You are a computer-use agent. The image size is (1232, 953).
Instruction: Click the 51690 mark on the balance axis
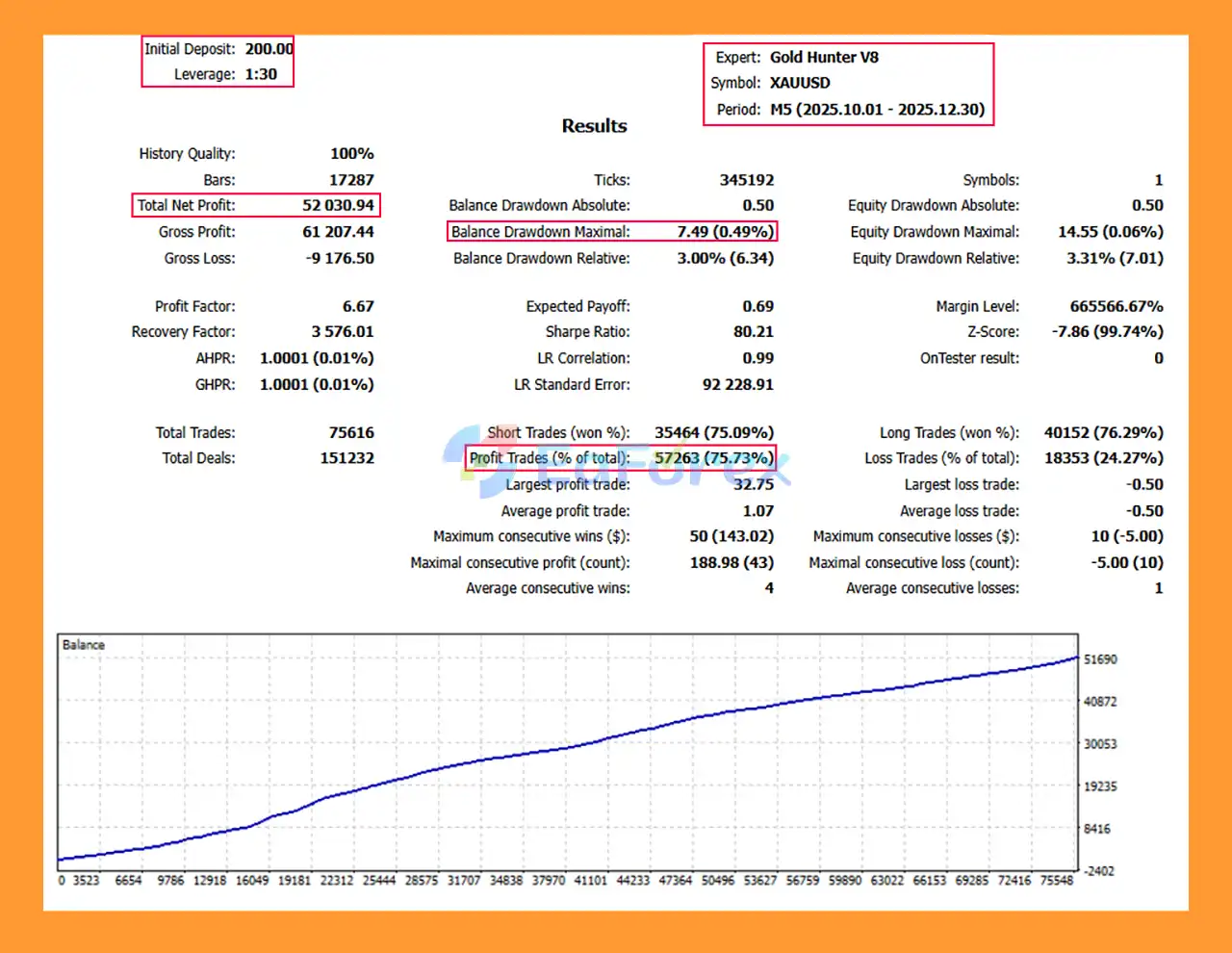tap(1100, 659)
